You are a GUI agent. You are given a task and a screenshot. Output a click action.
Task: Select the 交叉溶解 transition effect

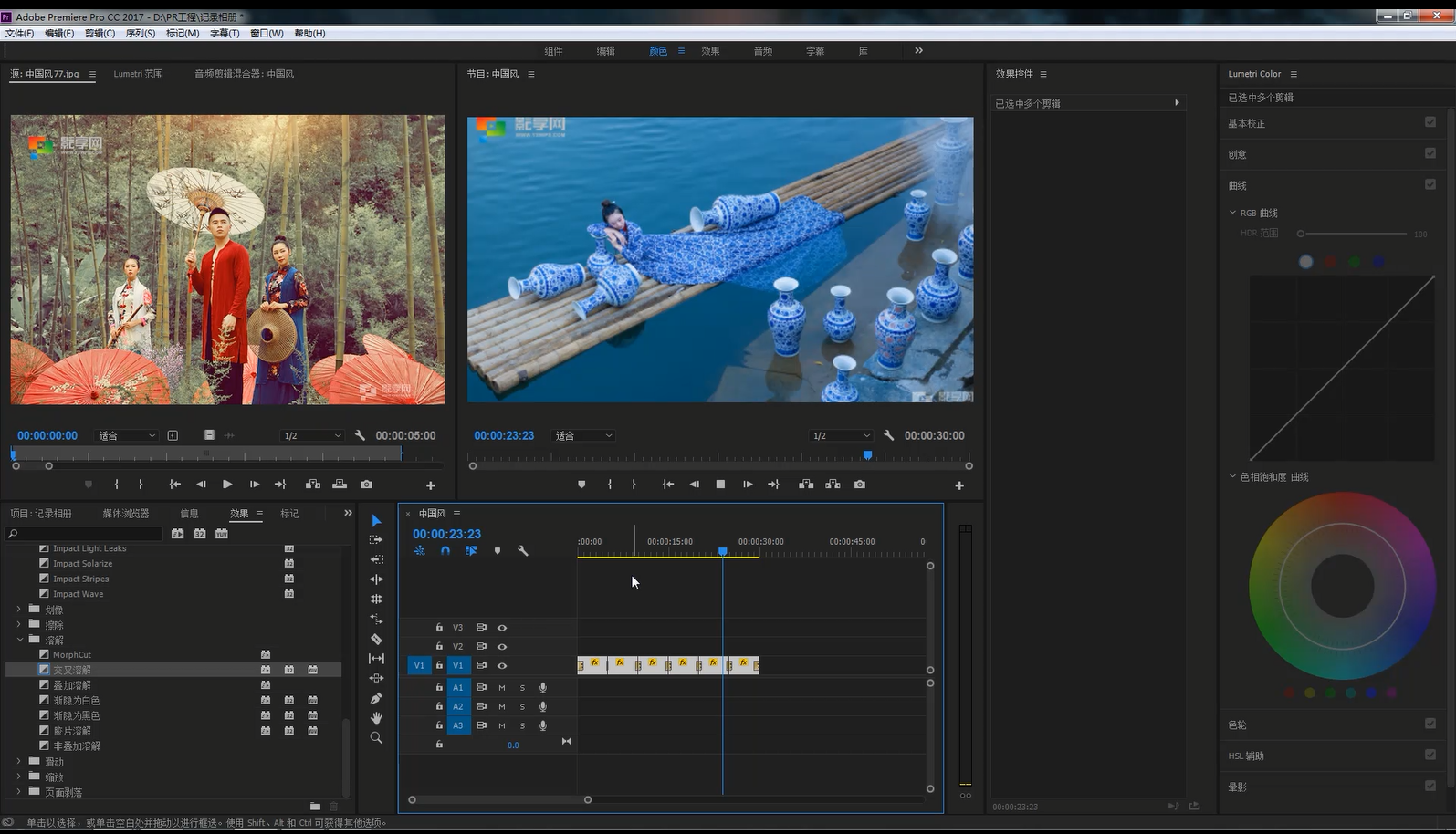tap(72, 670)
